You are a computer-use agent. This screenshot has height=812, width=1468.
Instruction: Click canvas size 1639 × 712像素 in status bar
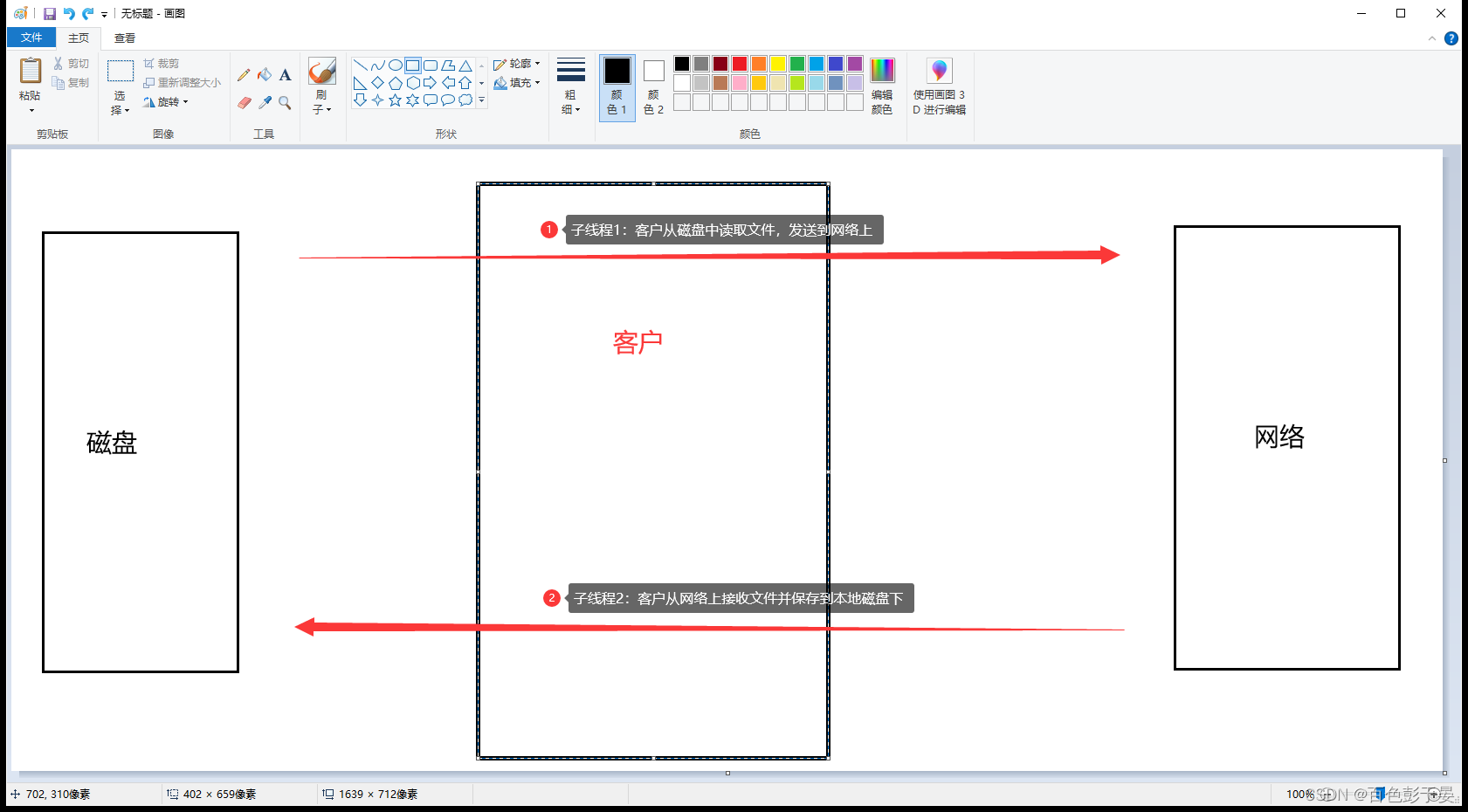point(370,795)
